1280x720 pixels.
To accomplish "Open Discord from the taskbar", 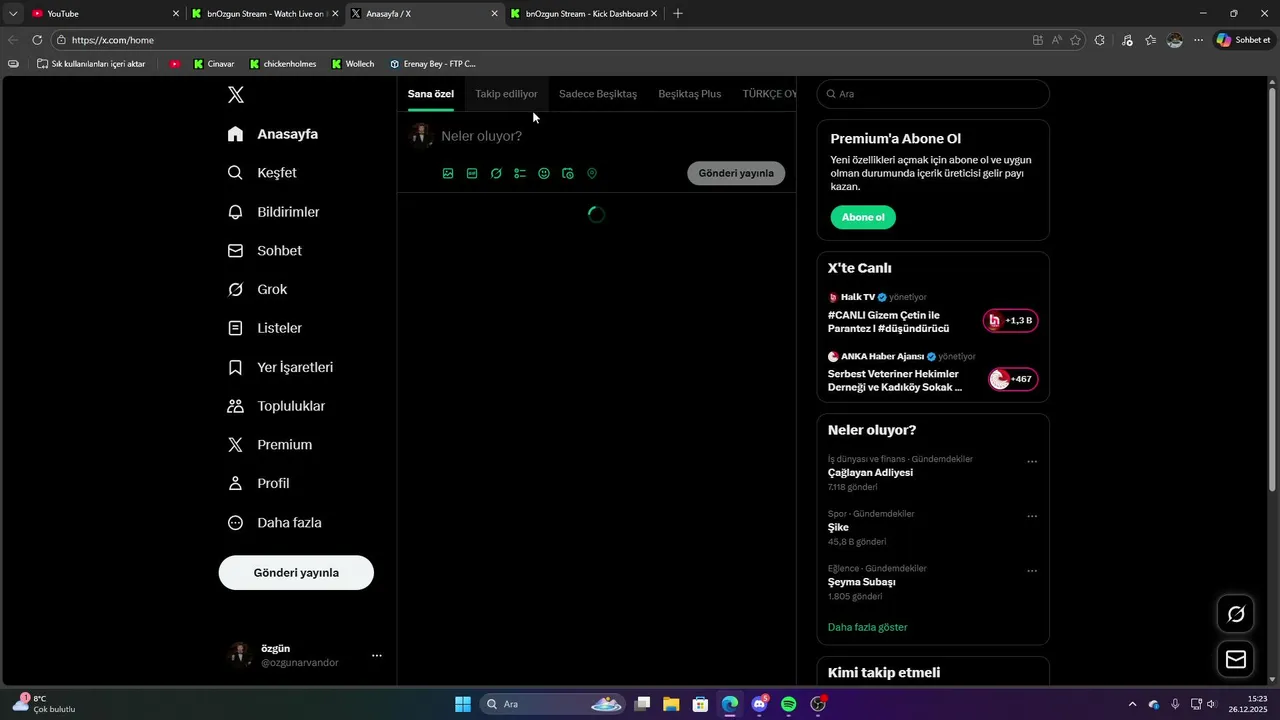I will [760, 704].
